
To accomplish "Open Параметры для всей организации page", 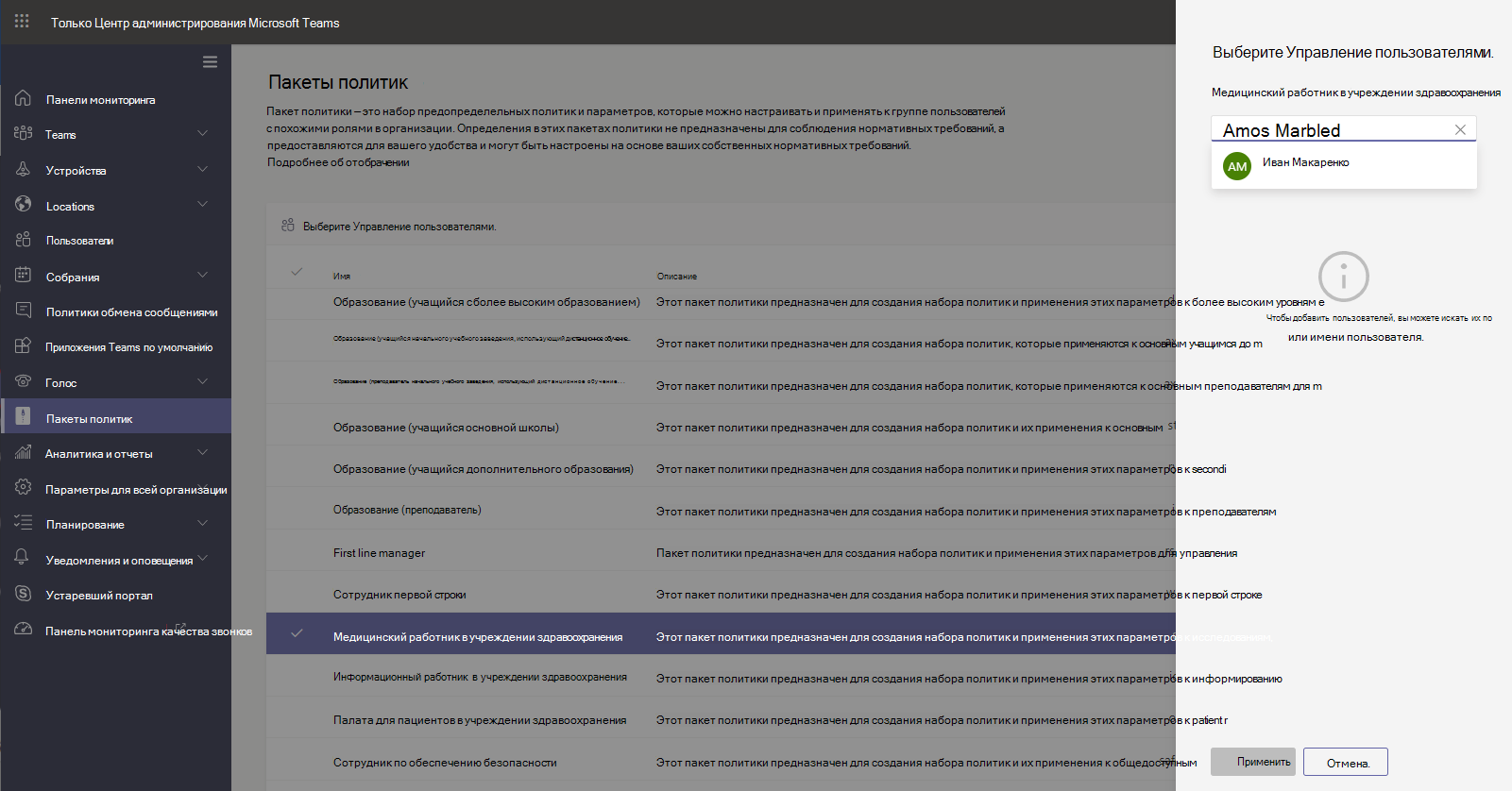I will (x=136, y=490).
